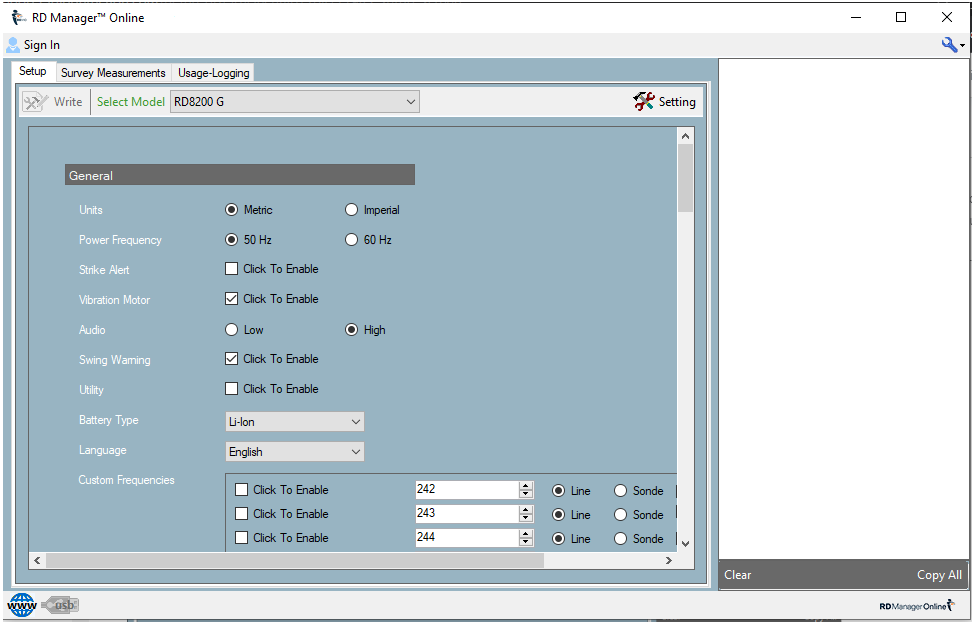Click the www globe connection icon
The width and height of the screenshot is (975, 624).
(21, 604)
